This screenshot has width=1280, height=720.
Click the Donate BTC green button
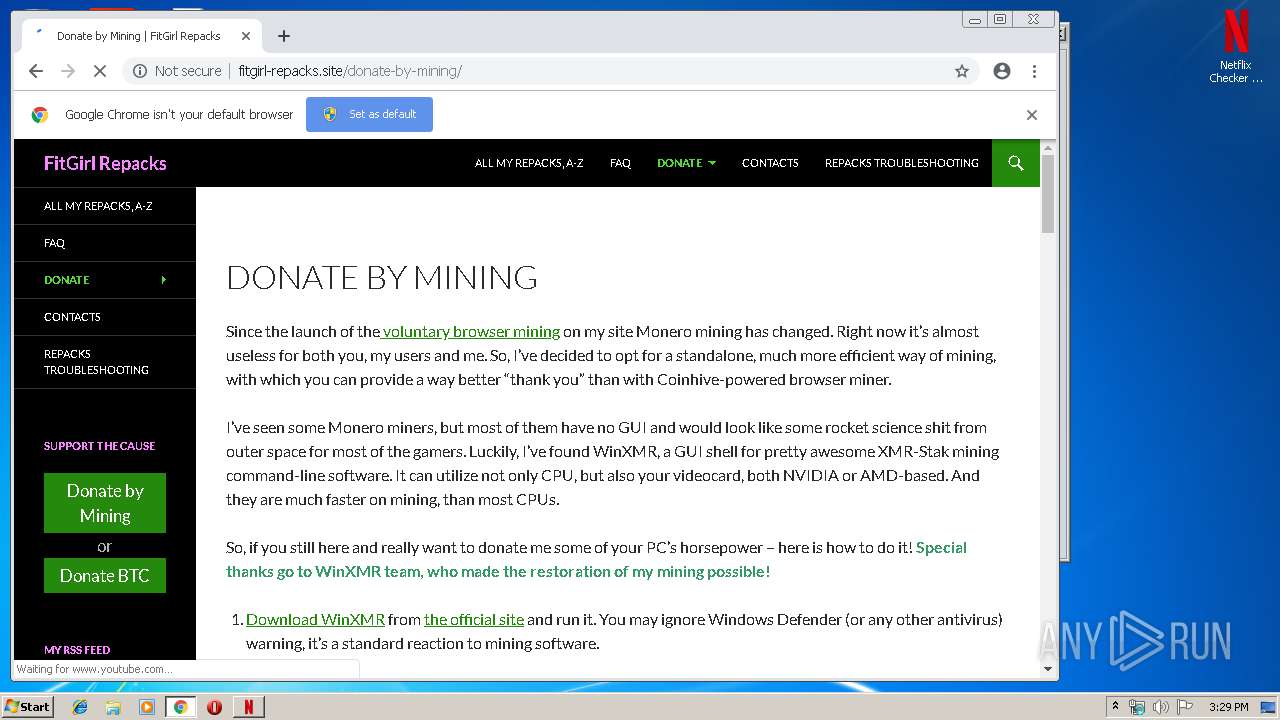105,576
